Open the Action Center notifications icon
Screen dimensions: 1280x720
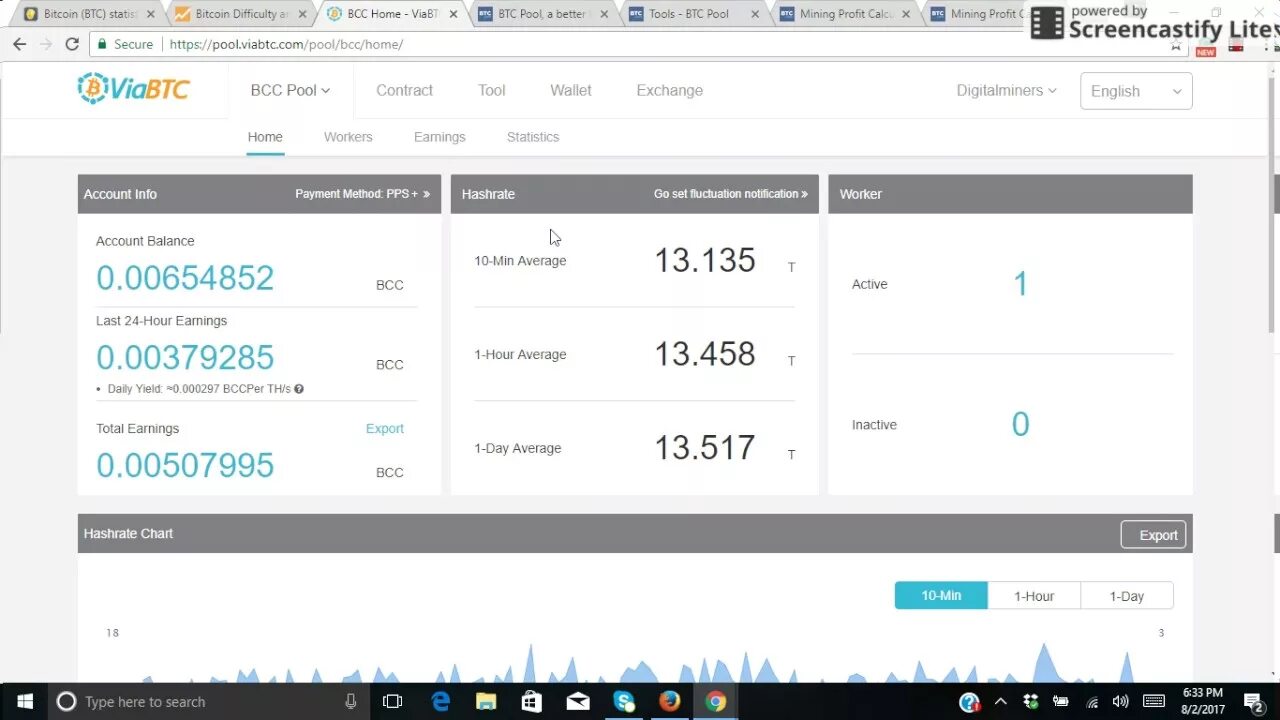[x=1253, y=701]
